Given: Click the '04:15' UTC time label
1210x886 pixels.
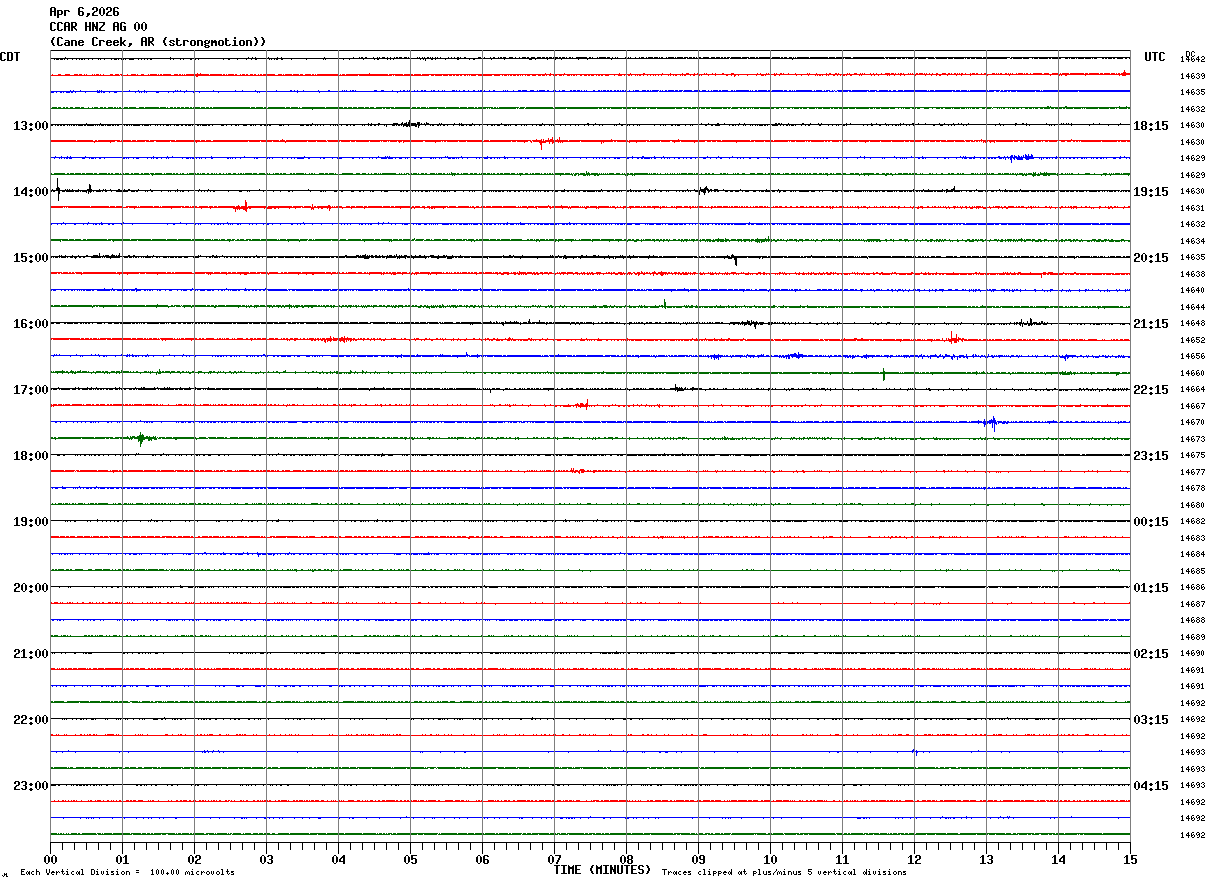Looking at the screenshot, I should tap(1151, 785).
